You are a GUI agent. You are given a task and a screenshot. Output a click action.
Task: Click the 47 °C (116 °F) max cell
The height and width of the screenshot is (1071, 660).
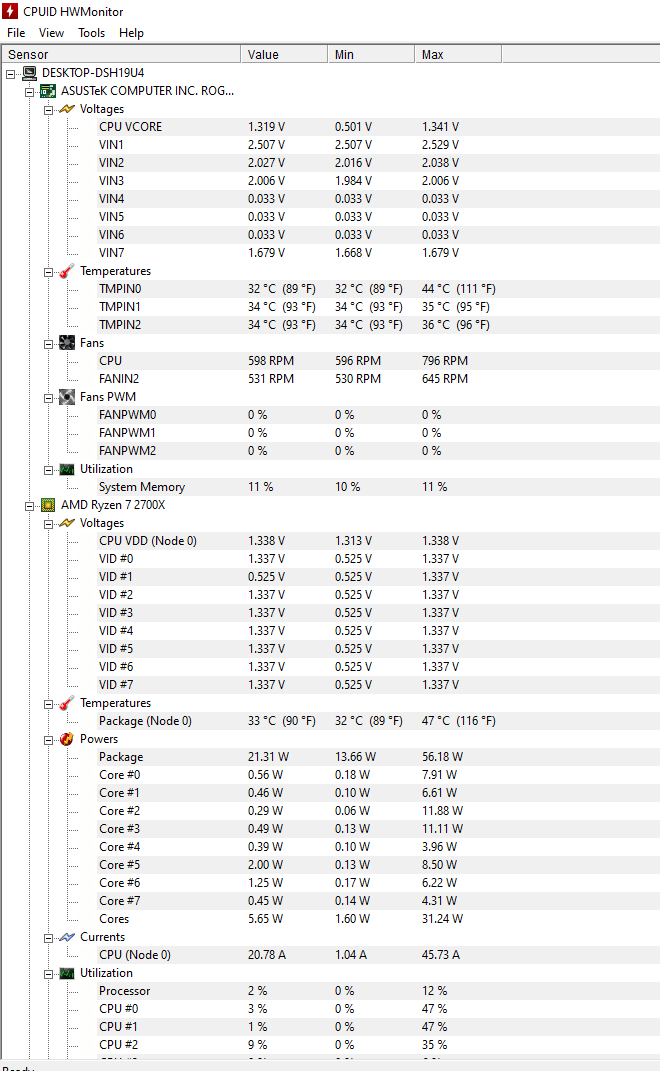[x=458, y=721]
